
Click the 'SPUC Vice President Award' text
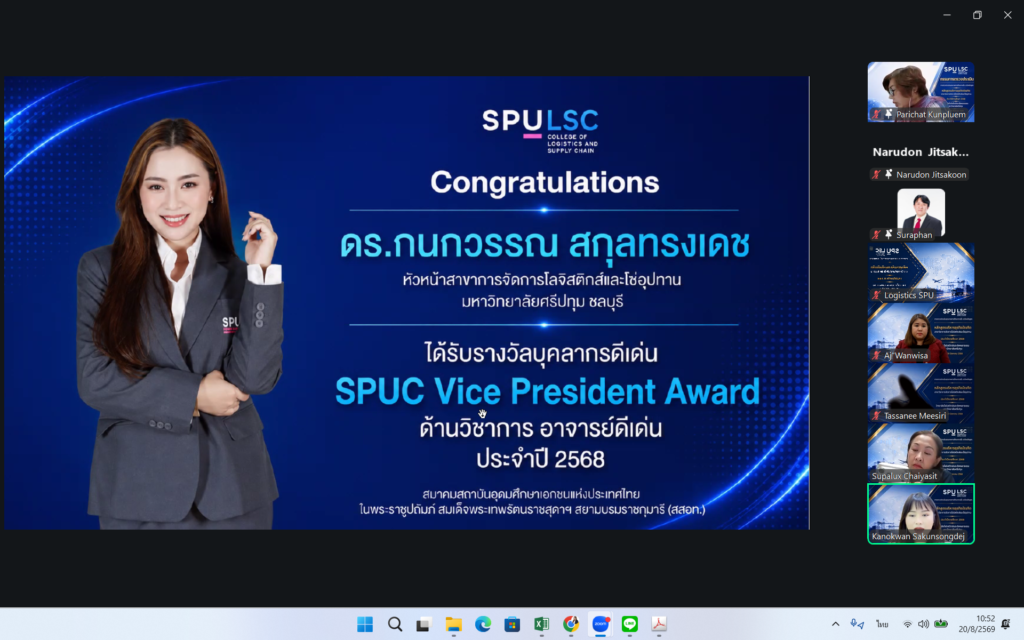[x=547, y=391]
